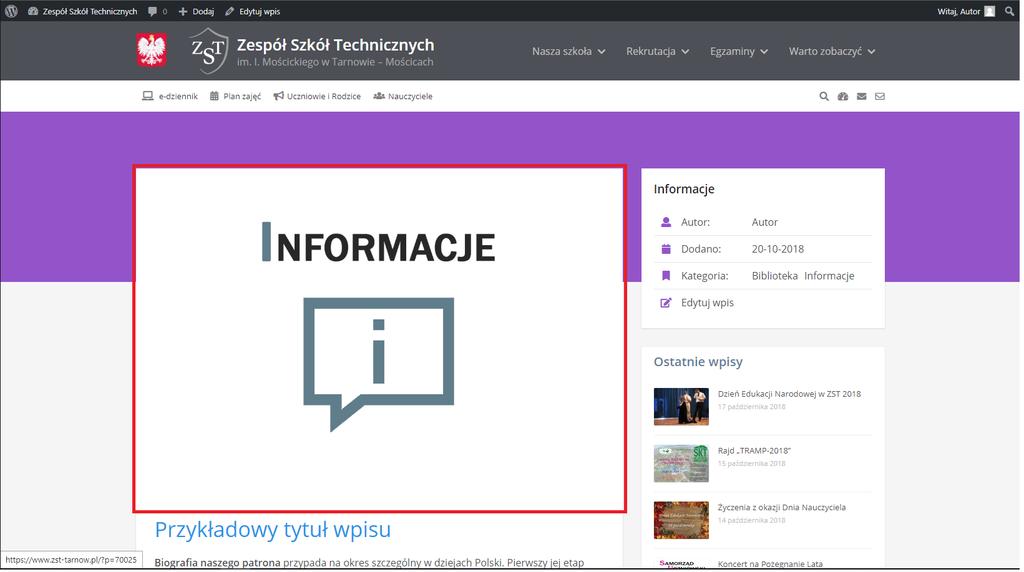Screen dimensions: 1024x572
Task: Open the e-dziennik link
Action: click(x=178, y=96)
